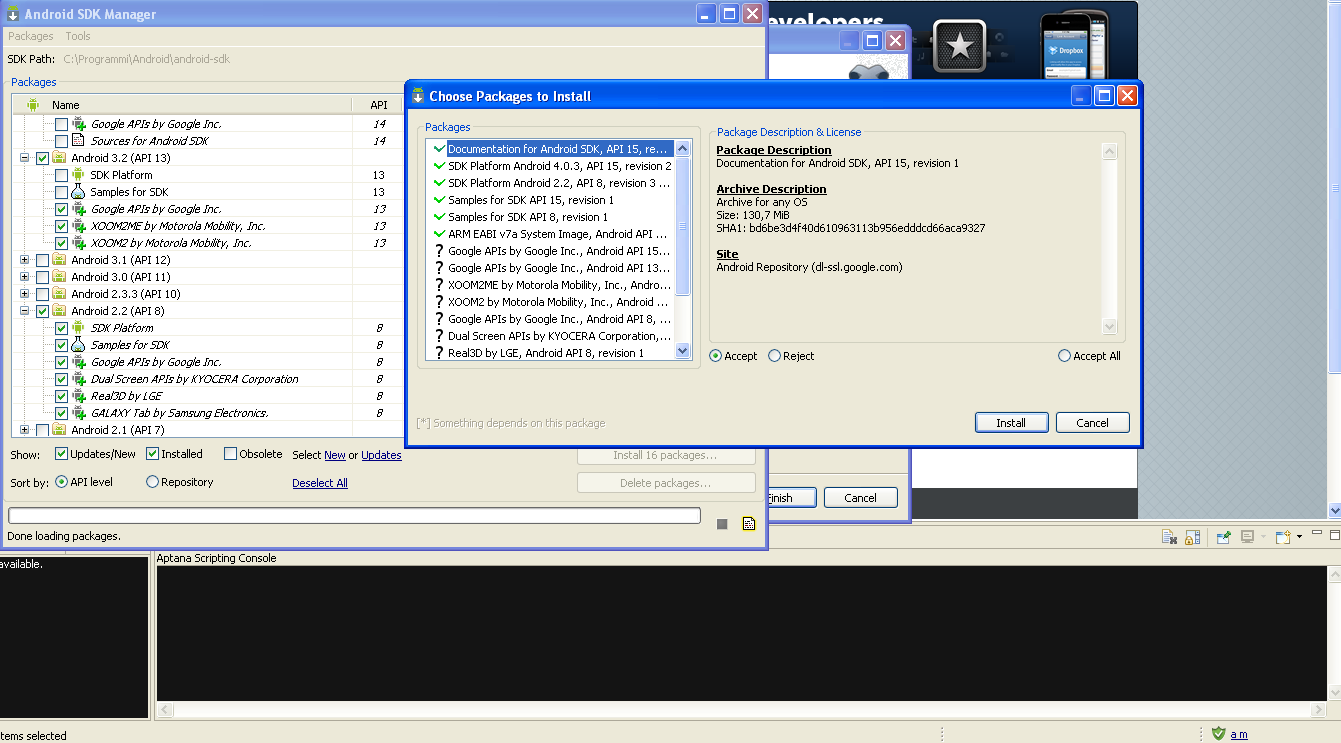Select Repository sort radio button
1341x743 pixels.
153,482
